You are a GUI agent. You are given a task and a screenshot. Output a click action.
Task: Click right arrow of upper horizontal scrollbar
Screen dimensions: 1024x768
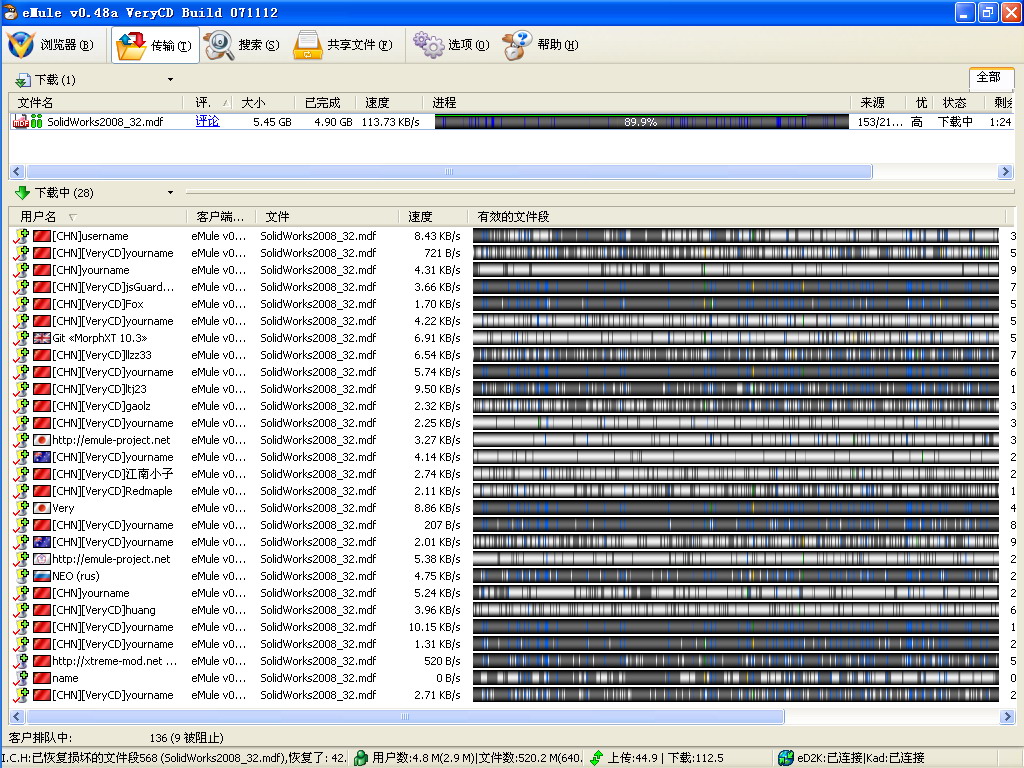pos(1006,172)
